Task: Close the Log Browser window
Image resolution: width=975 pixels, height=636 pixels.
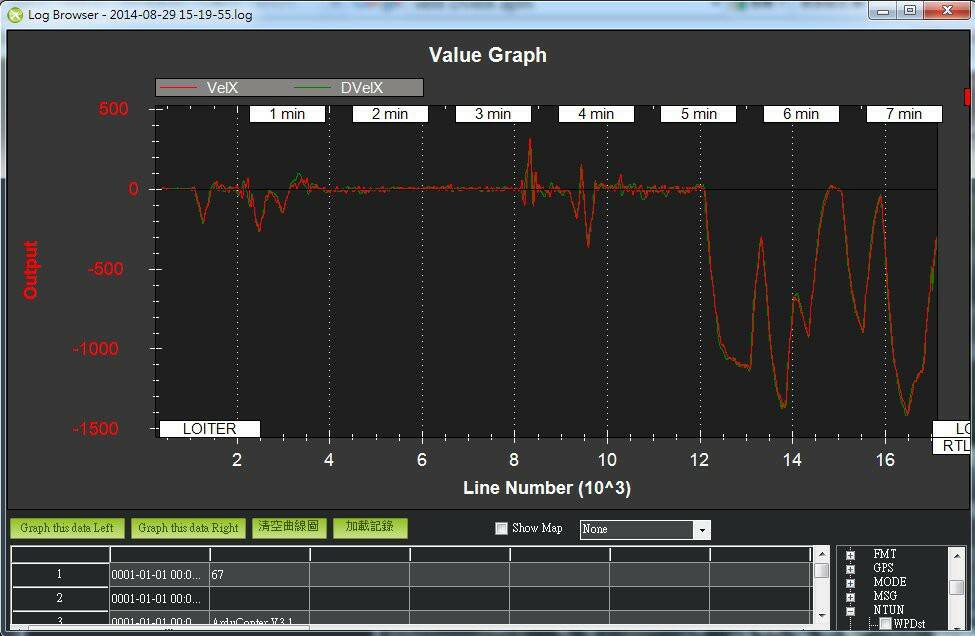Action: pyautogui.click(x=948, y=11)
